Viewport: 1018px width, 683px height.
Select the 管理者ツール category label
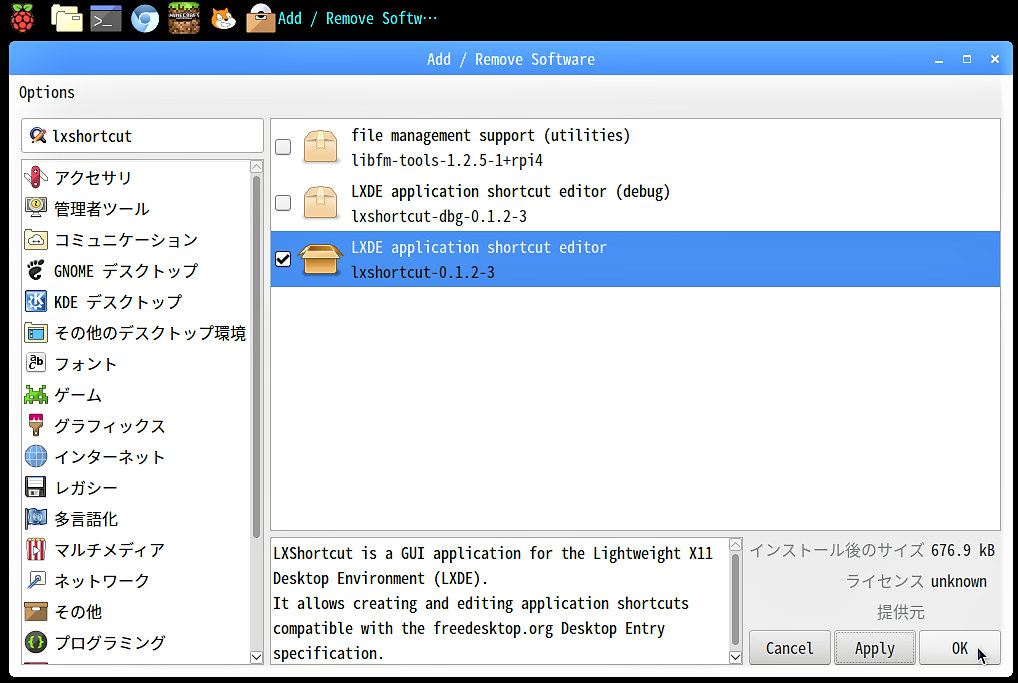click(102, 208)
